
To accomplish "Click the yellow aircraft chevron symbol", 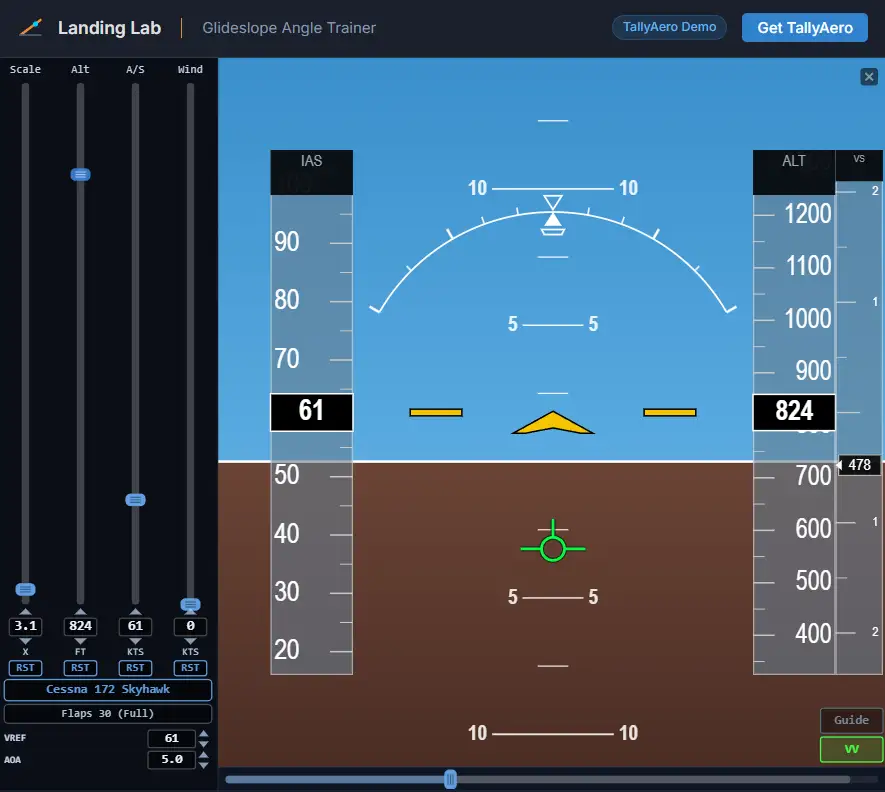I will [553, 422].
